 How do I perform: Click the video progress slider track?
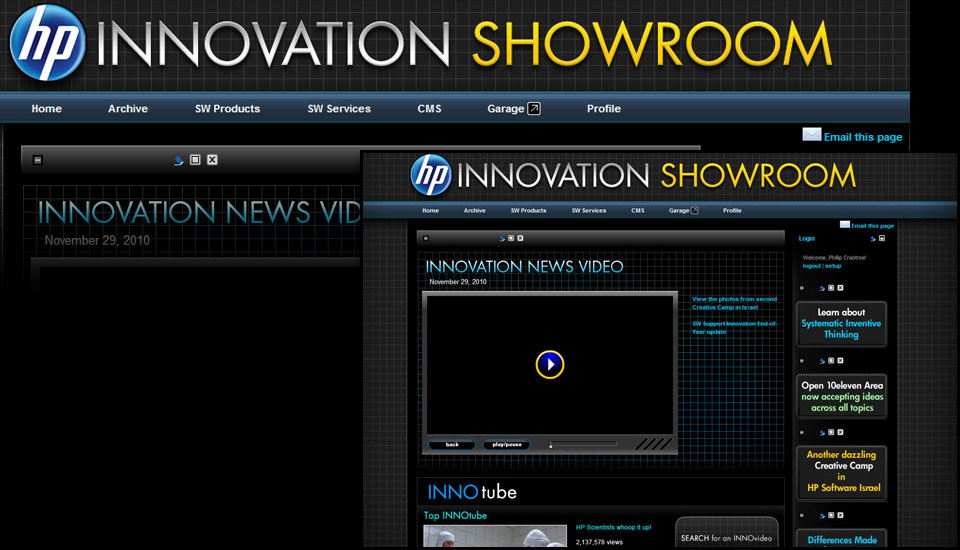coord(583,445)
